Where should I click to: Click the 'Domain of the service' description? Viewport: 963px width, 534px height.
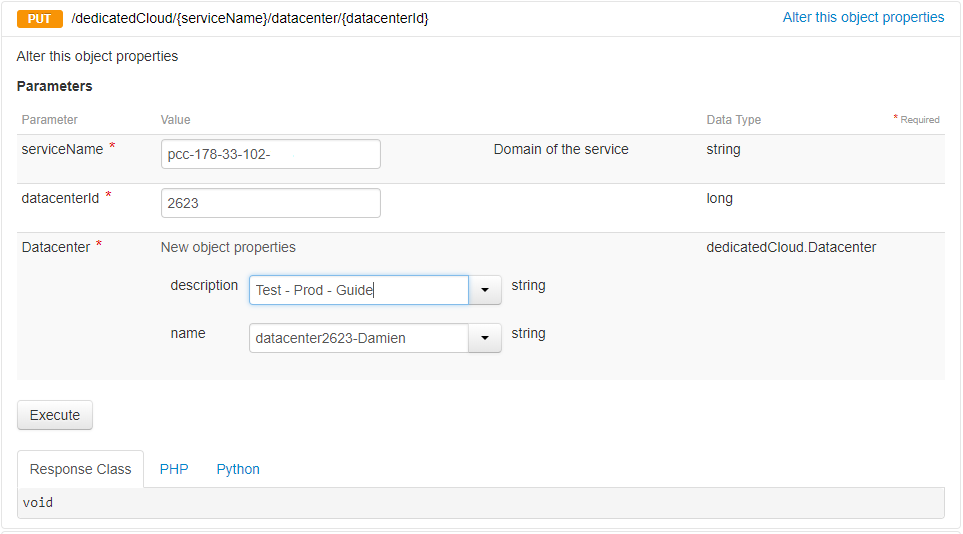click(x=561, y=149)
